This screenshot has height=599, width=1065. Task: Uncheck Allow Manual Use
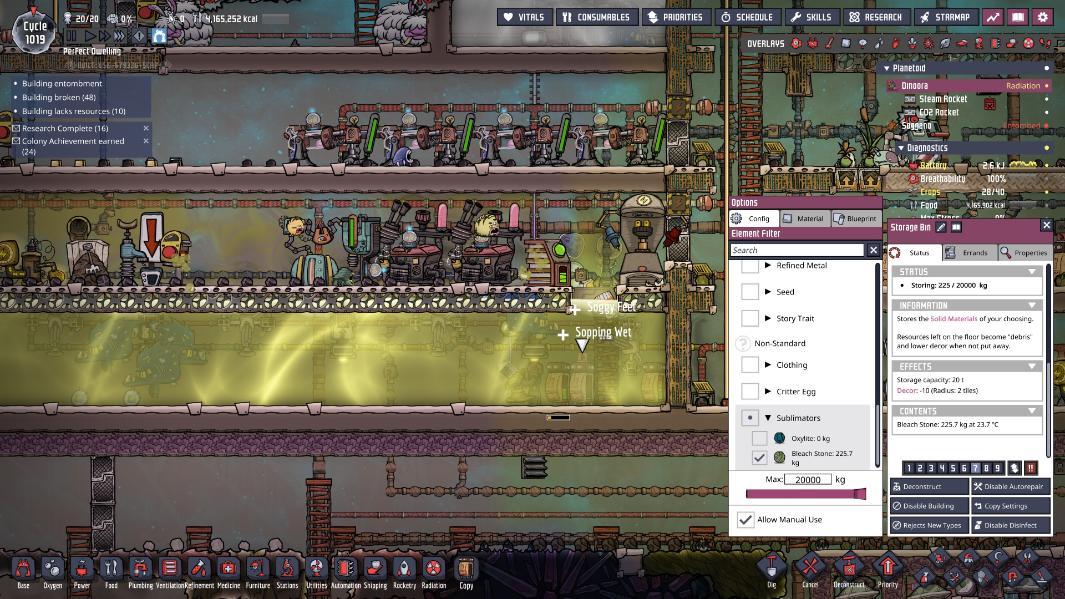point(746,520)
